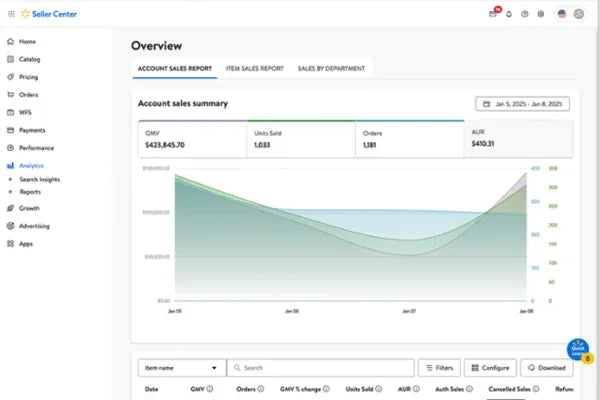Image resolution: width=600 pixels, height=400 pixels.
Task: Click the Performance icon in sidebar
Action: [10, 148]
